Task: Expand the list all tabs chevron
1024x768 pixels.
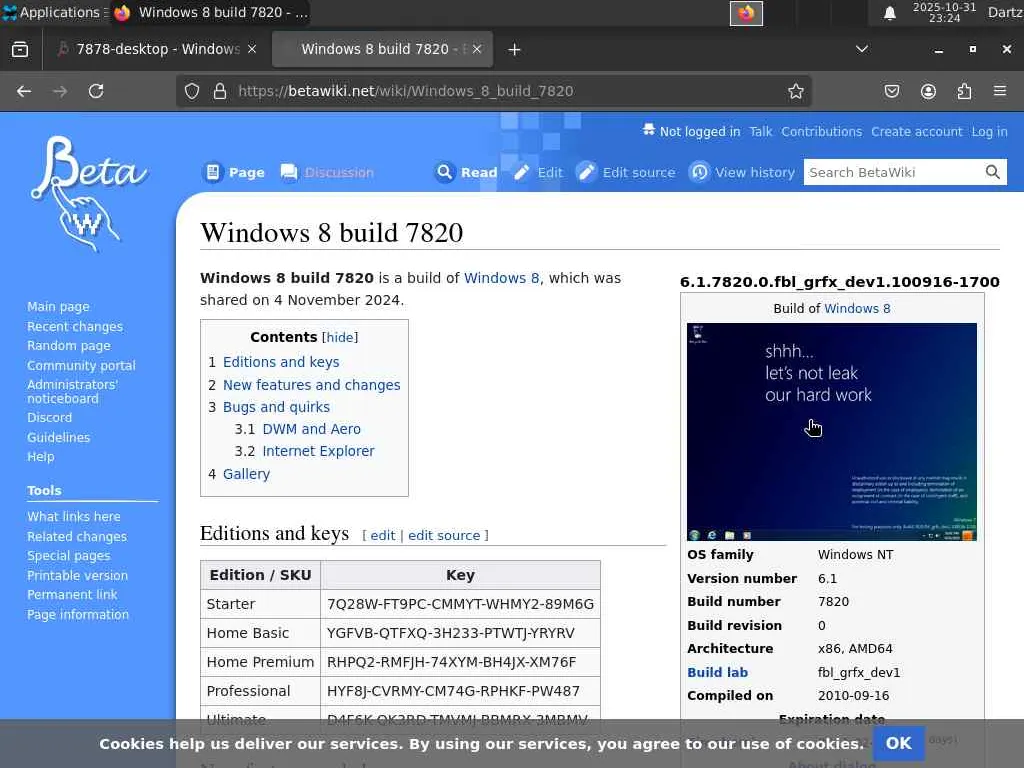Action: (x=862, y=49)
